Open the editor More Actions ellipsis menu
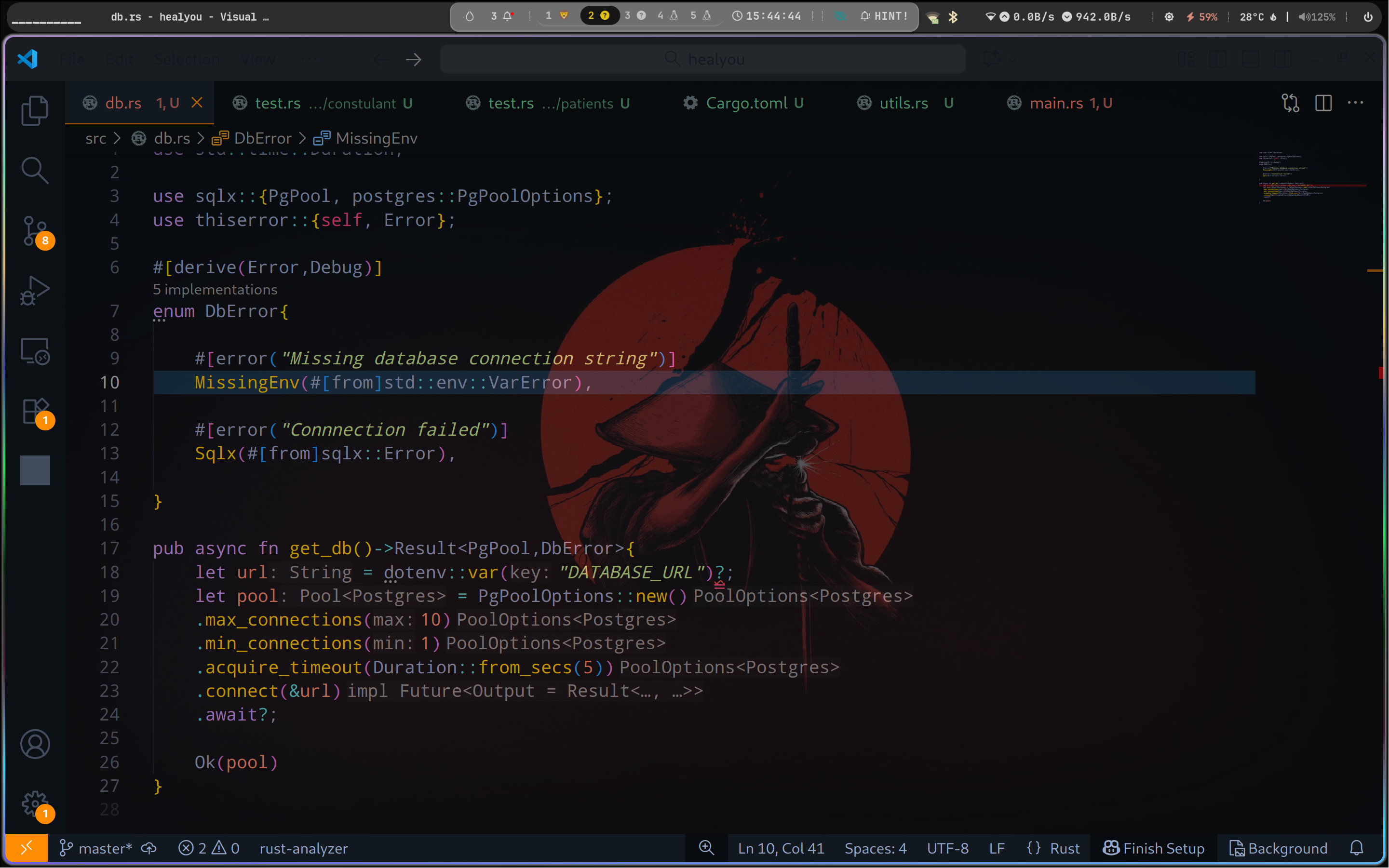This screenshot has height=868, width=1389. click(1355, 103)
